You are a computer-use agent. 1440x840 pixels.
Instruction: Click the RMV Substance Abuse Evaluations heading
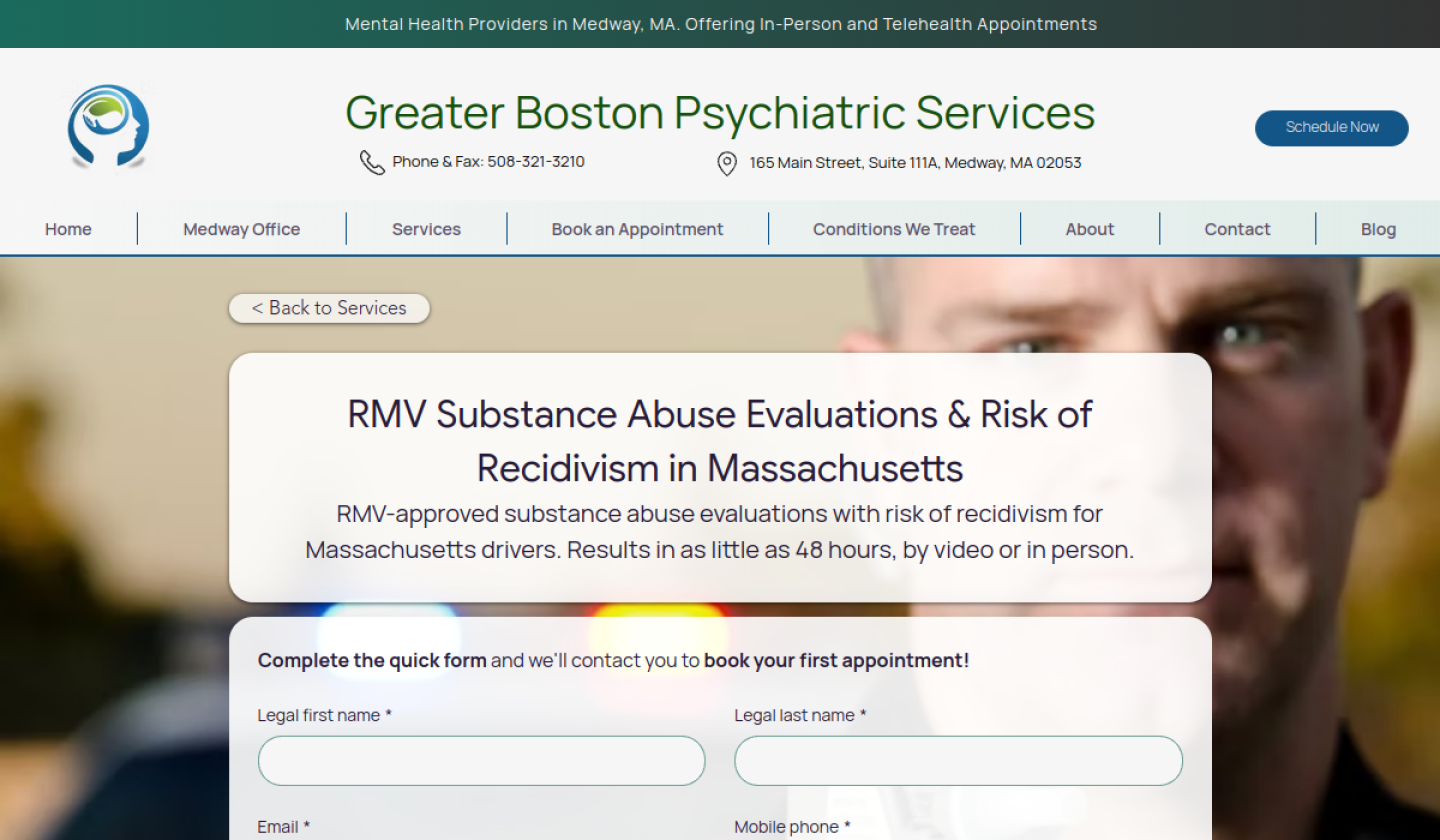[720, 441]
